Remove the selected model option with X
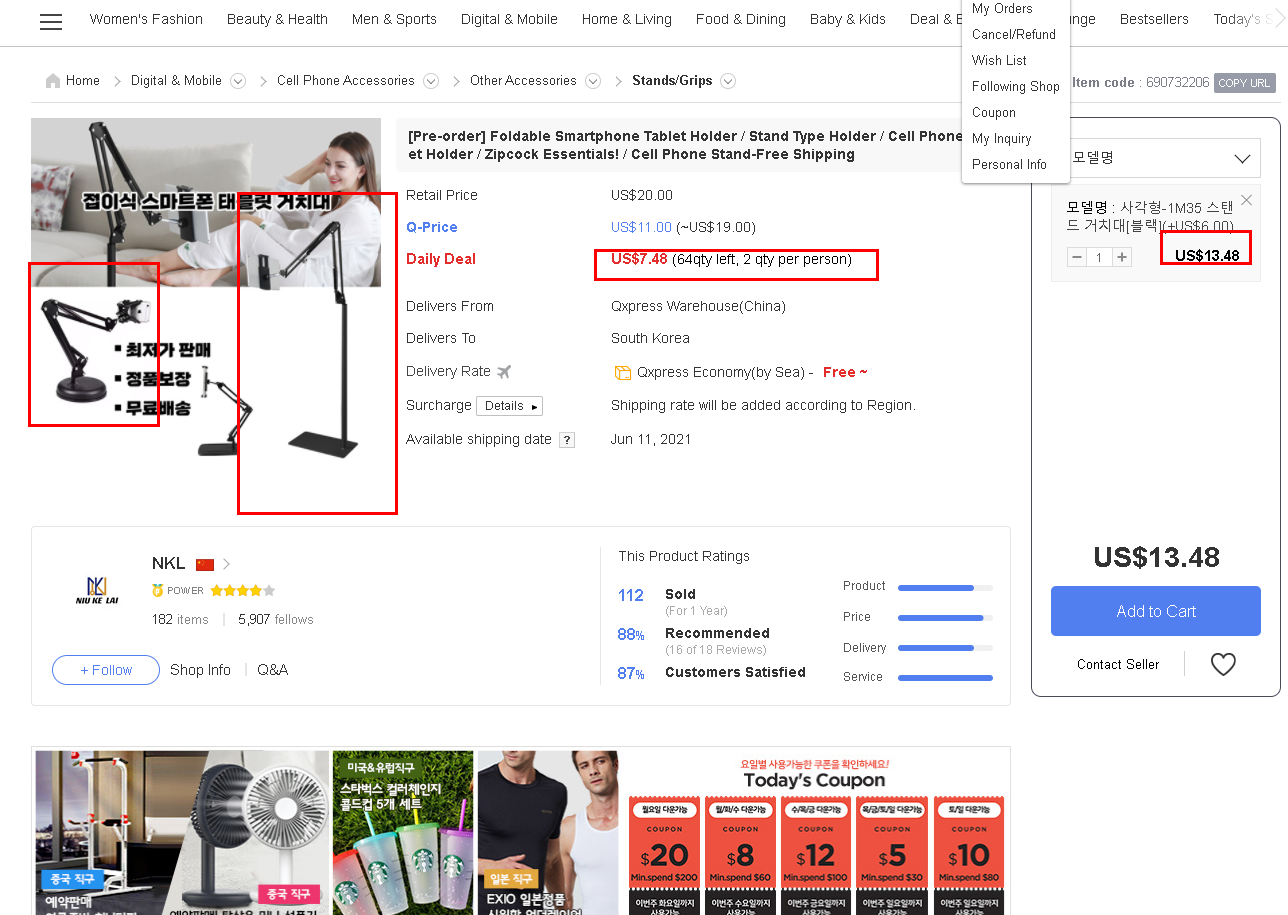The image size is (1288, 915). click(1246, 200)
